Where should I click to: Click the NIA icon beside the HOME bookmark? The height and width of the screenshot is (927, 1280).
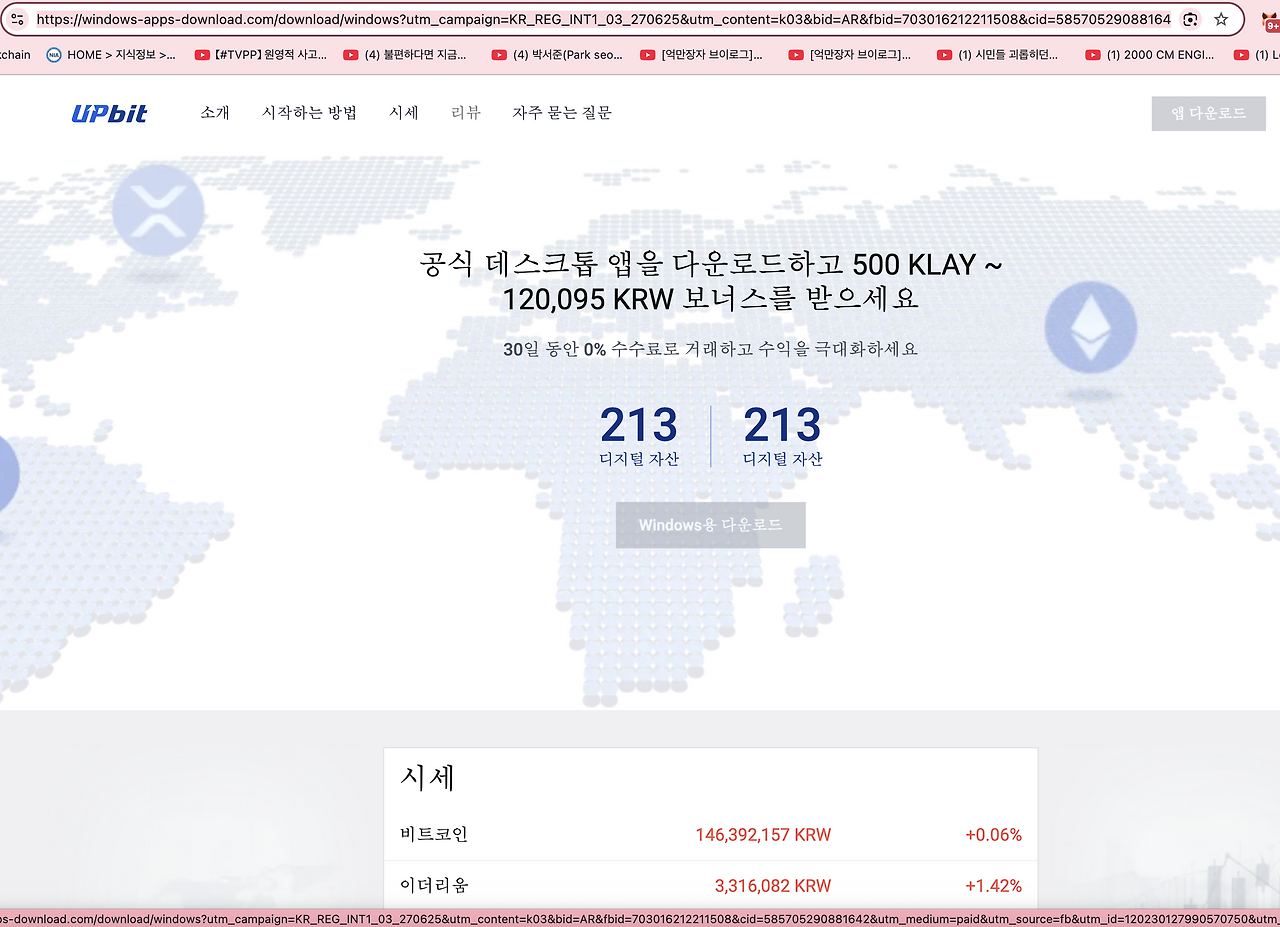click(x=53, y=55)
